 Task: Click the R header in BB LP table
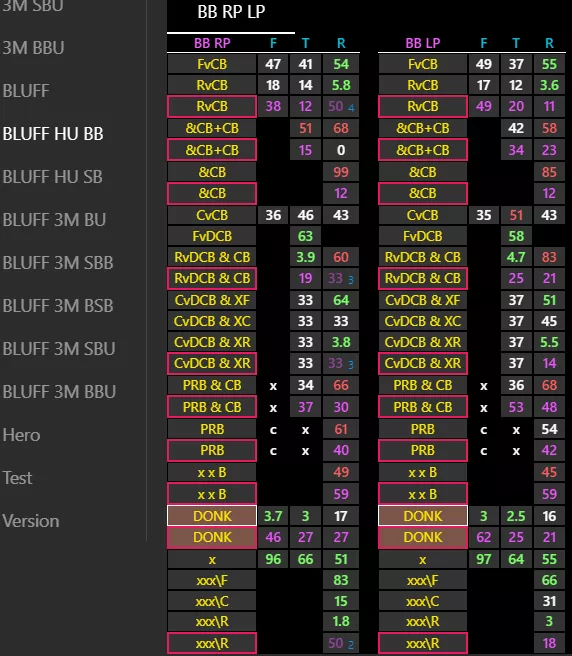click(549, 43)
